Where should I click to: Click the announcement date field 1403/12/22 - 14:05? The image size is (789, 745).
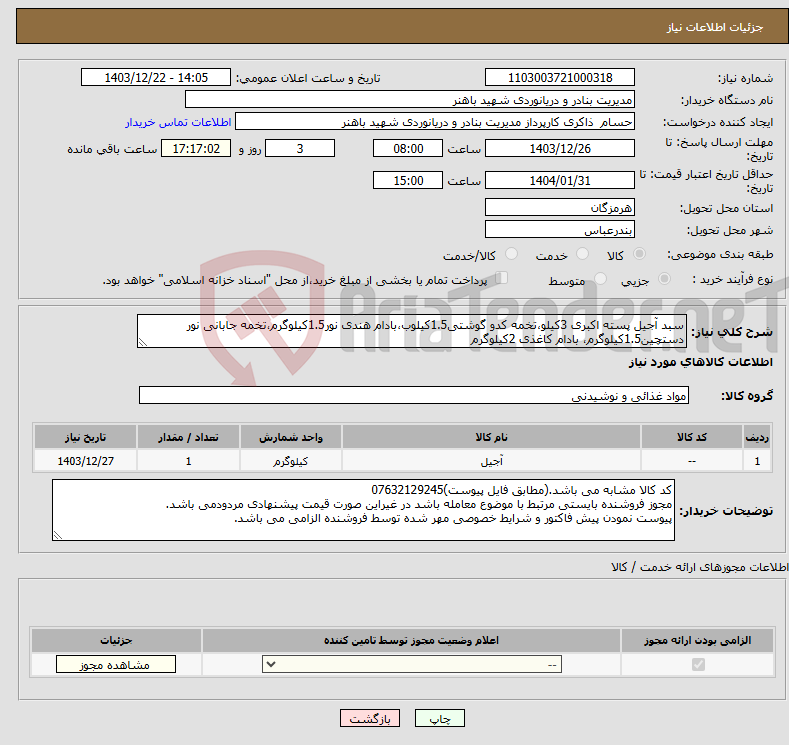point(155,77)
